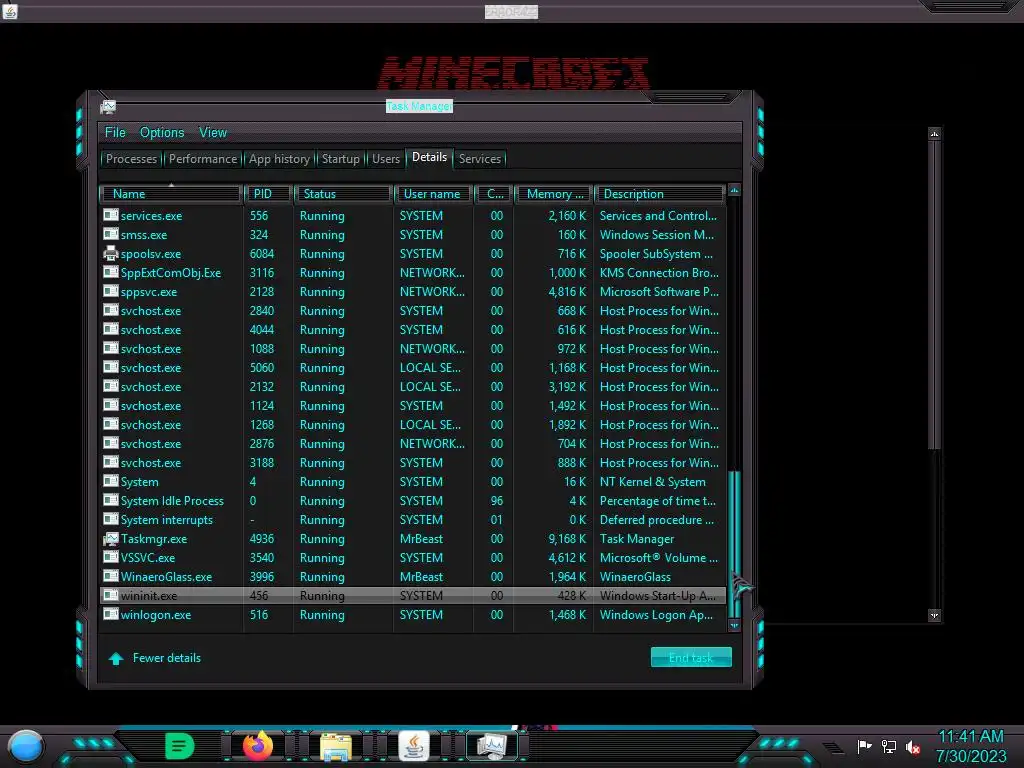
Task: Collapse with Fewer details arrow
Action: tap(116, 658)
